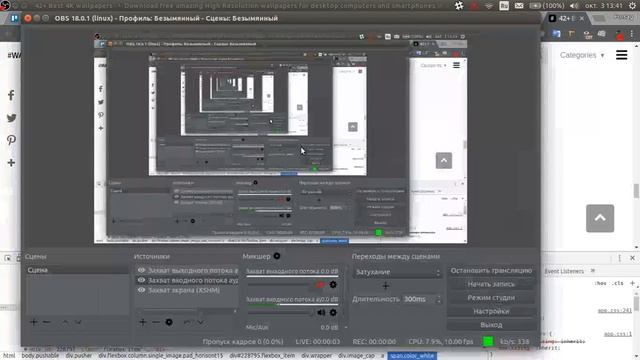Share on Twitter in the browser sidebar

click(11, 118)
